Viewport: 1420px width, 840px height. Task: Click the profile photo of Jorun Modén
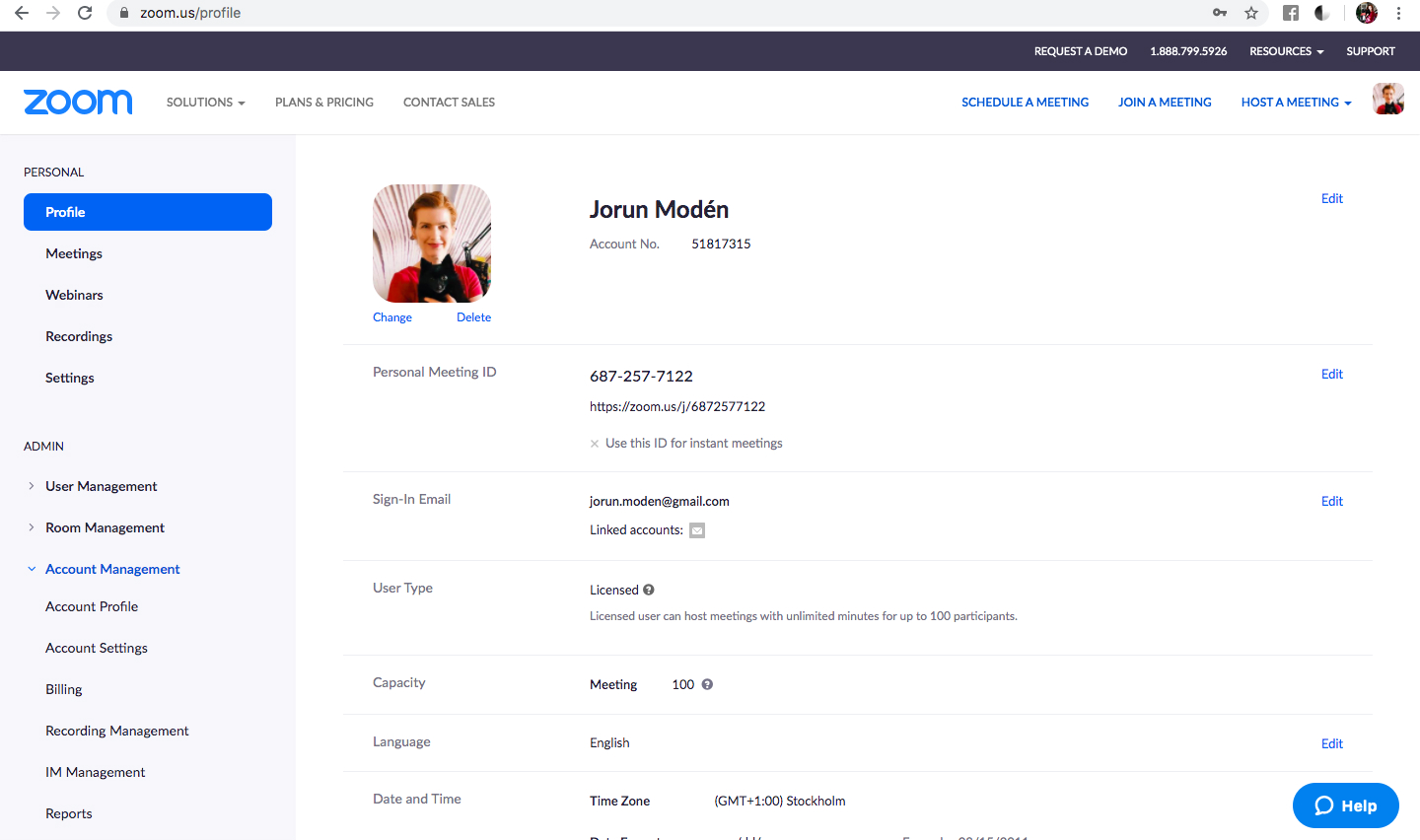tap(432, 244)
